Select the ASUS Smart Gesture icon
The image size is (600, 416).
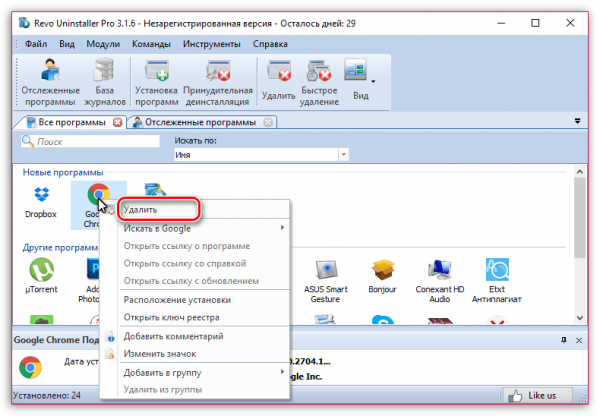[x=330, y=275]
